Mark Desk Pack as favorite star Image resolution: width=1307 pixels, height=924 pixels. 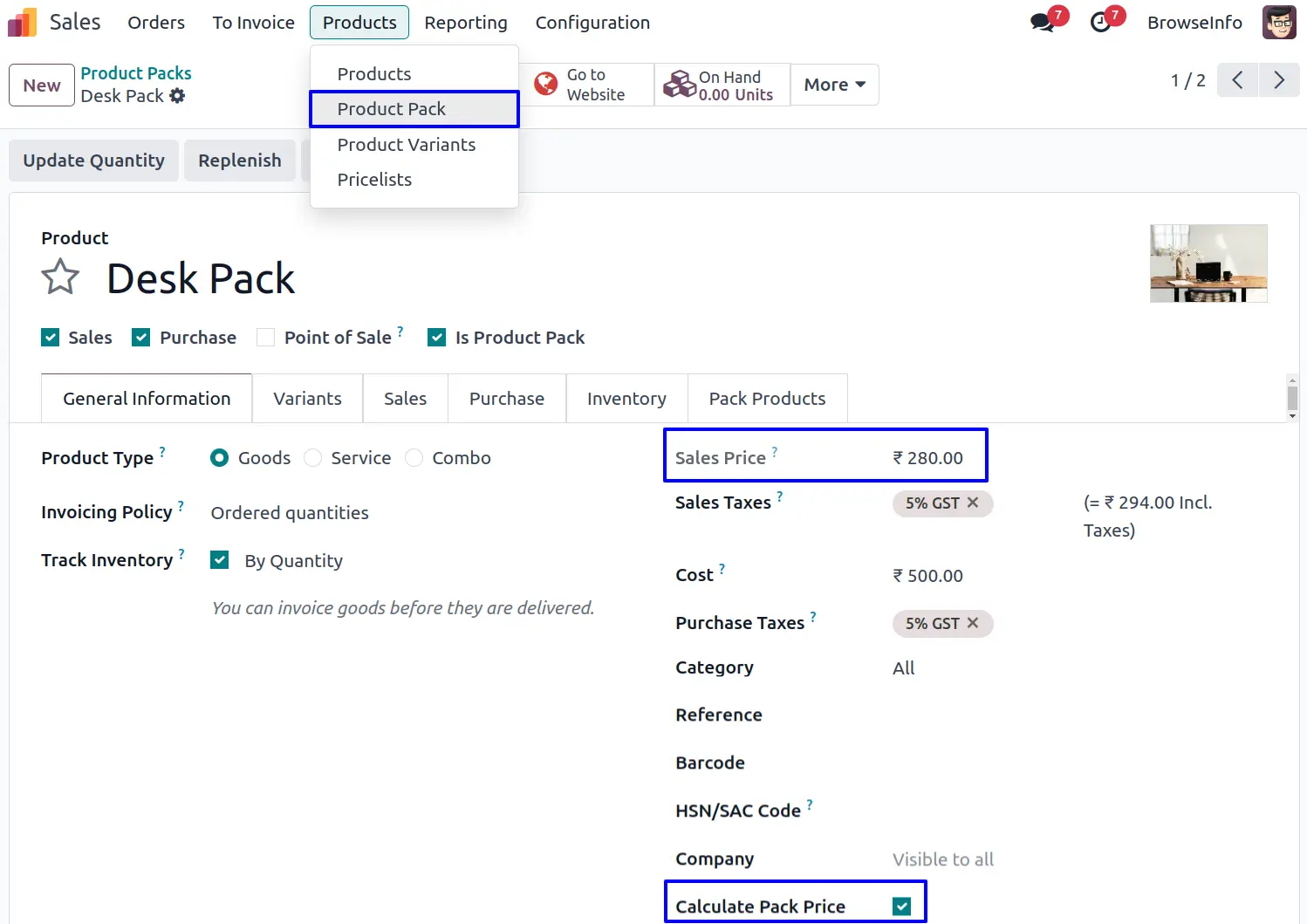(60, 277)
